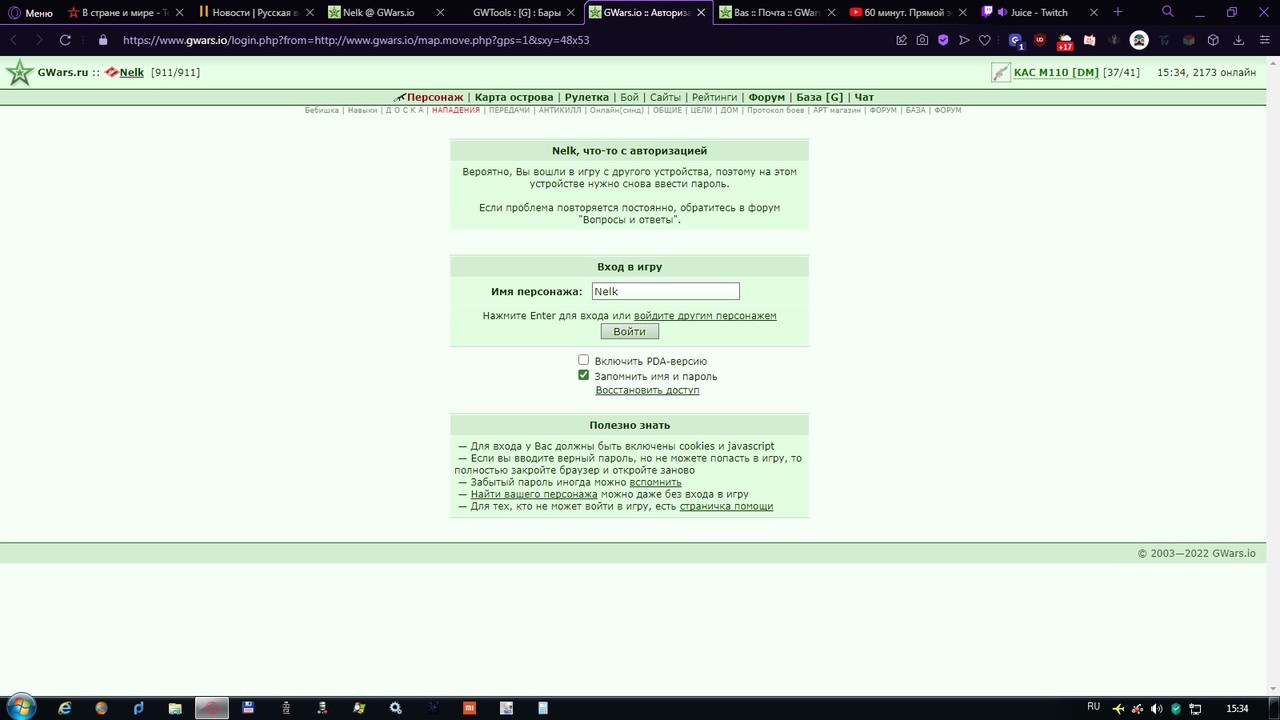This screenshot has height=720, width=1280.
Task: Open the Windows Start button
Action: [19, 708]
